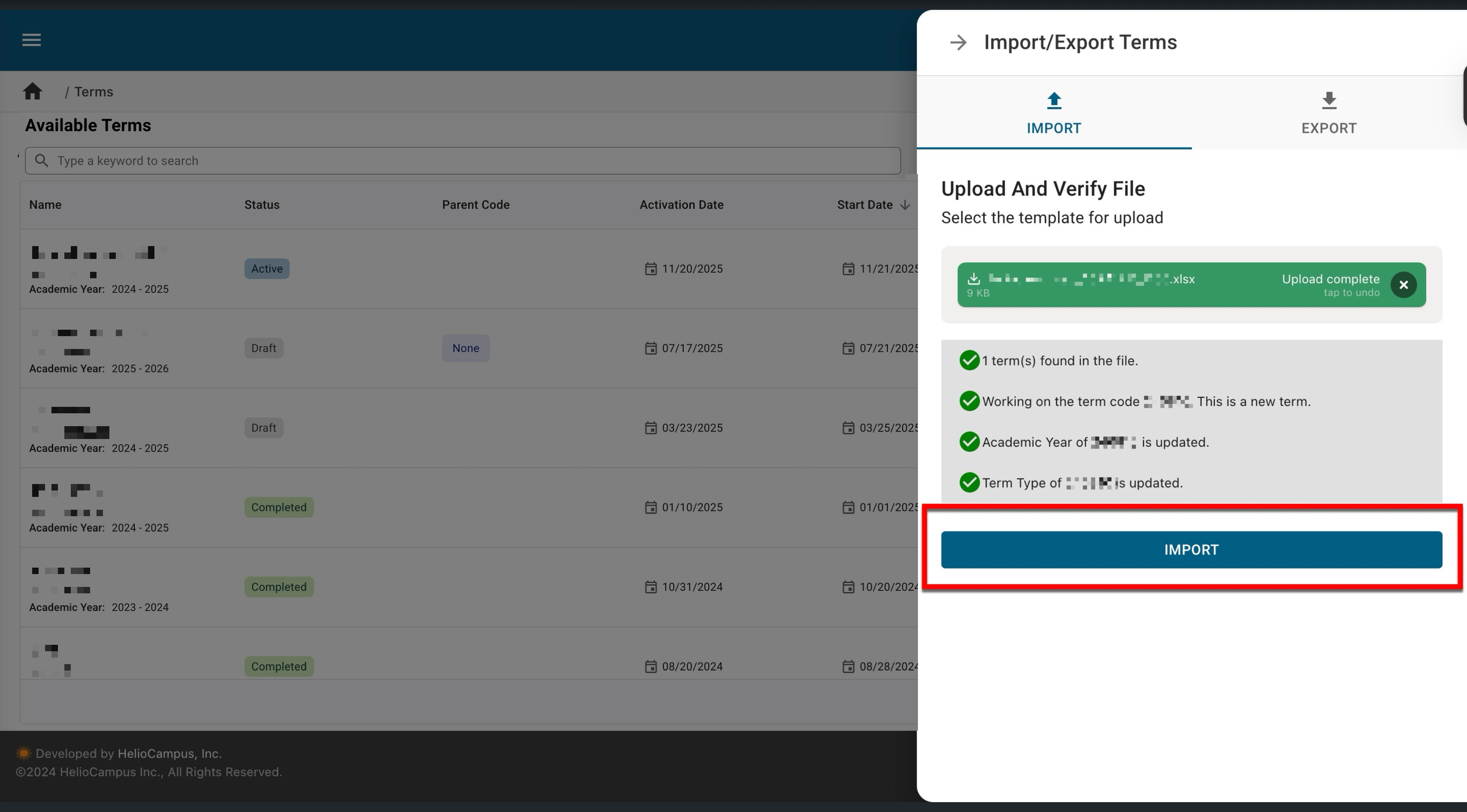Click calendar icon next to 10/31/2024
The image size is (1467, 812).
pyautogui.click(x=650, y=586)
